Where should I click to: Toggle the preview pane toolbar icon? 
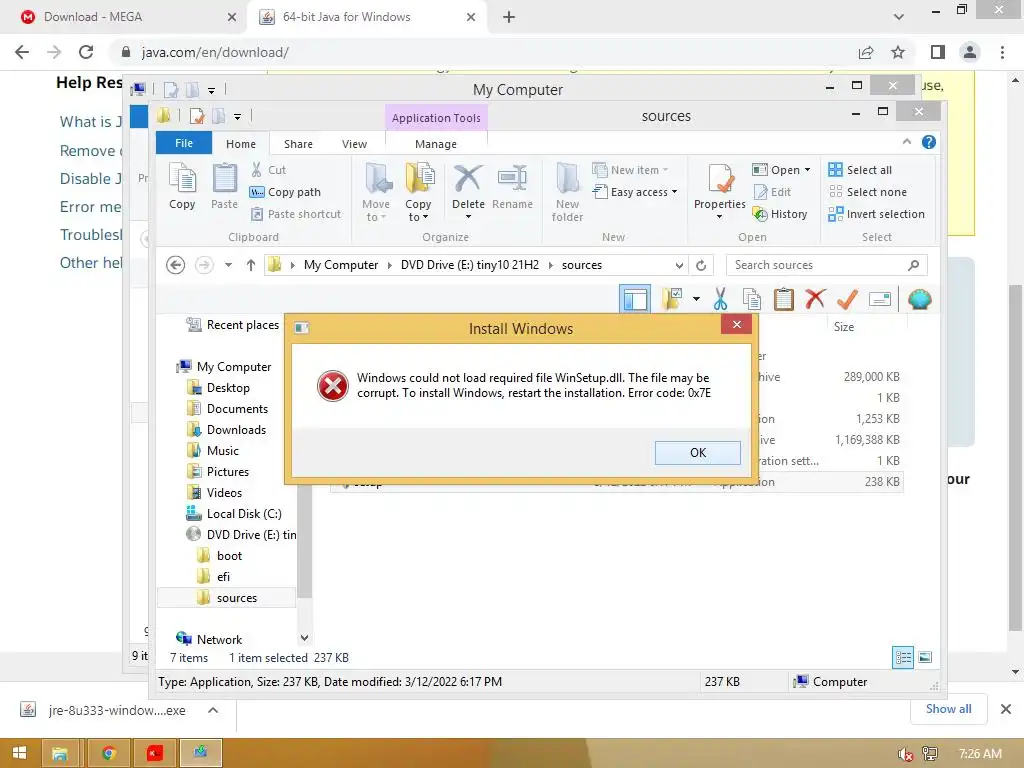tap(635, 300)
